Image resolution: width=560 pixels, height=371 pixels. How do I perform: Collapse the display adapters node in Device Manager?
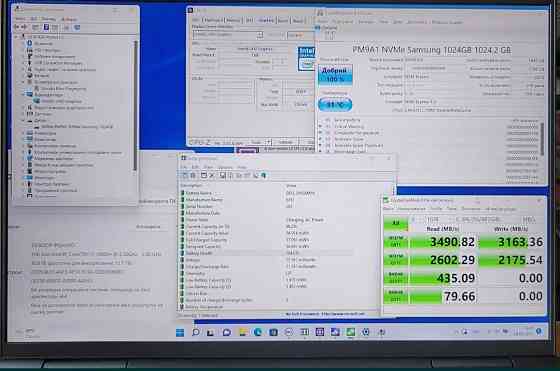click(x=23, y=95)
